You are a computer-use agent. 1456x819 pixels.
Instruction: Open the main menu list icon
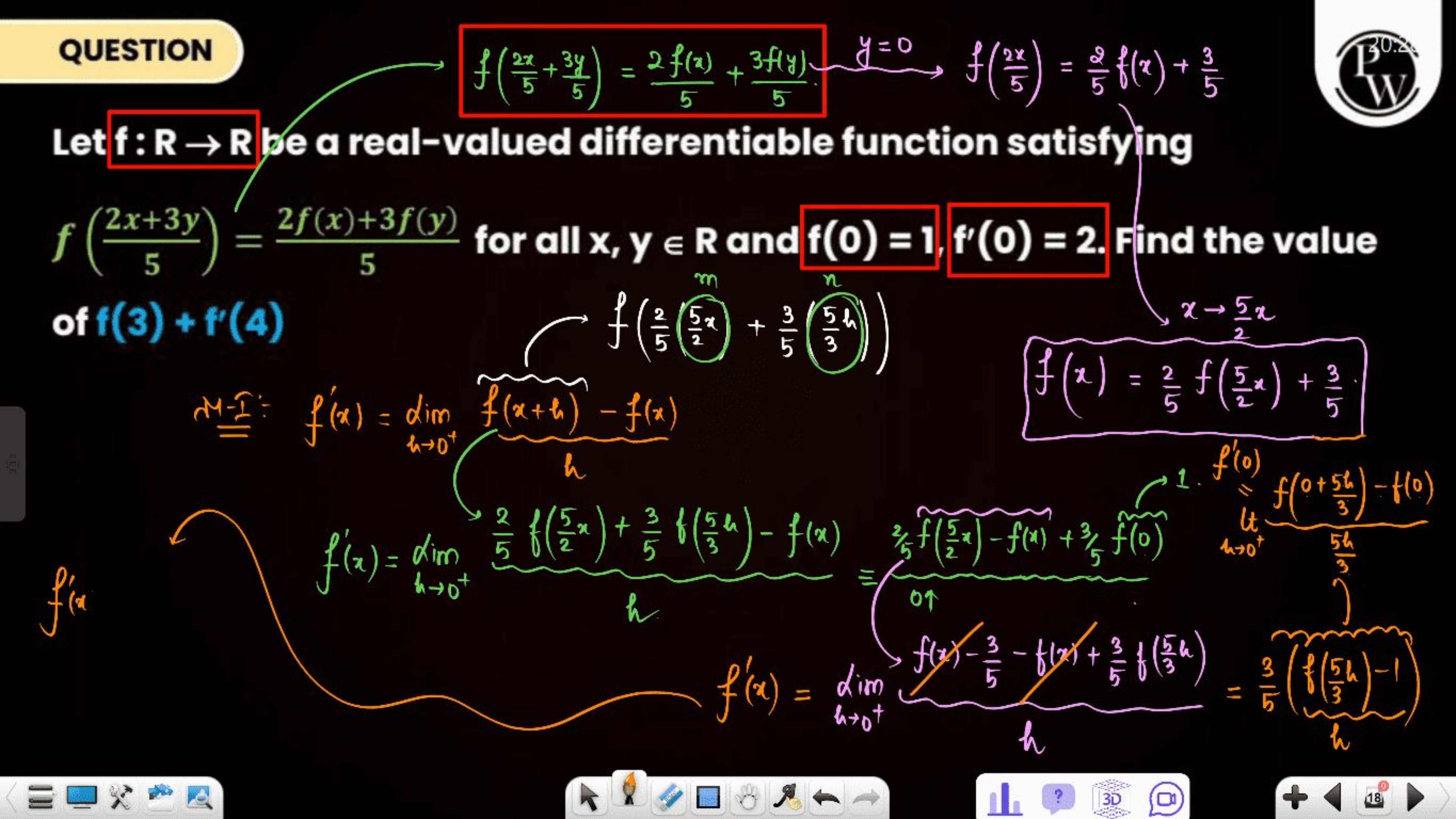click(x=41, y=798)
